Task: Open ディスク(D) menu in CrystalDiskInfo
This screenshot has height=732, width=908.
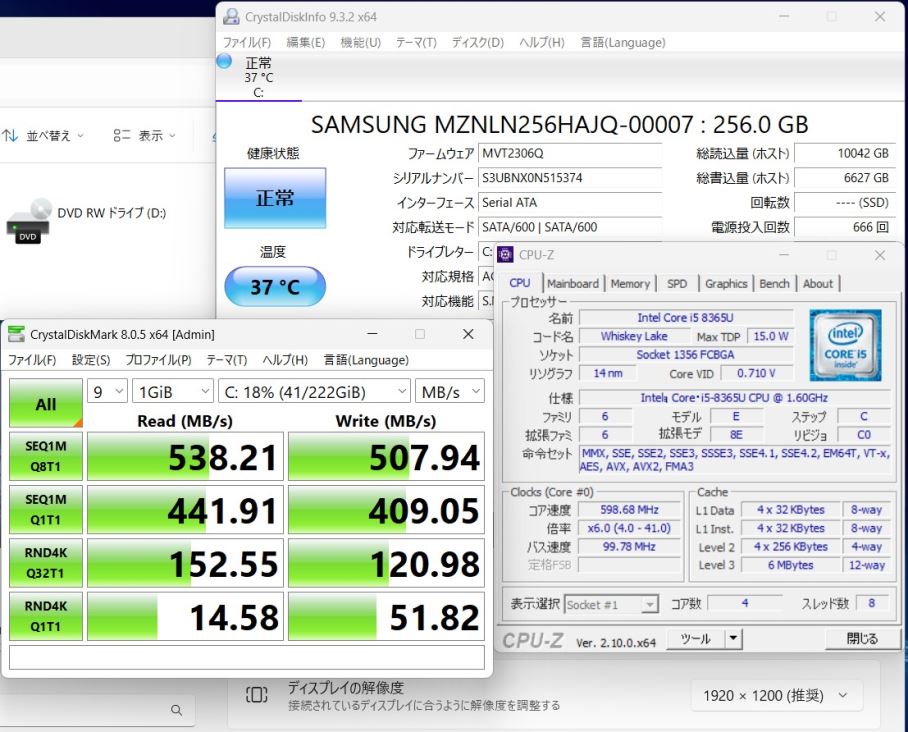Action: tap(478, 42)
